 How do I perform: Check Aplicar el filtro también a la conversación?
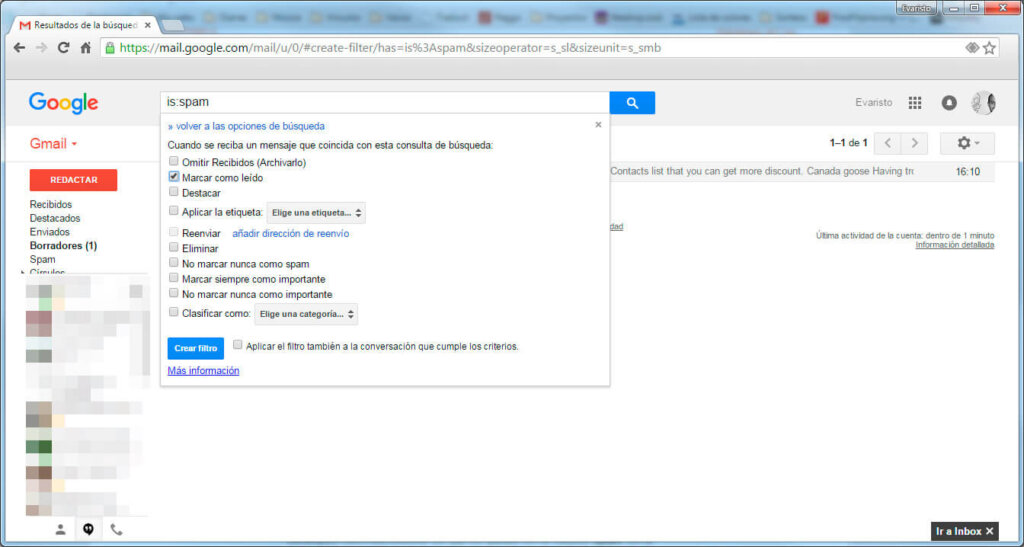238,345
